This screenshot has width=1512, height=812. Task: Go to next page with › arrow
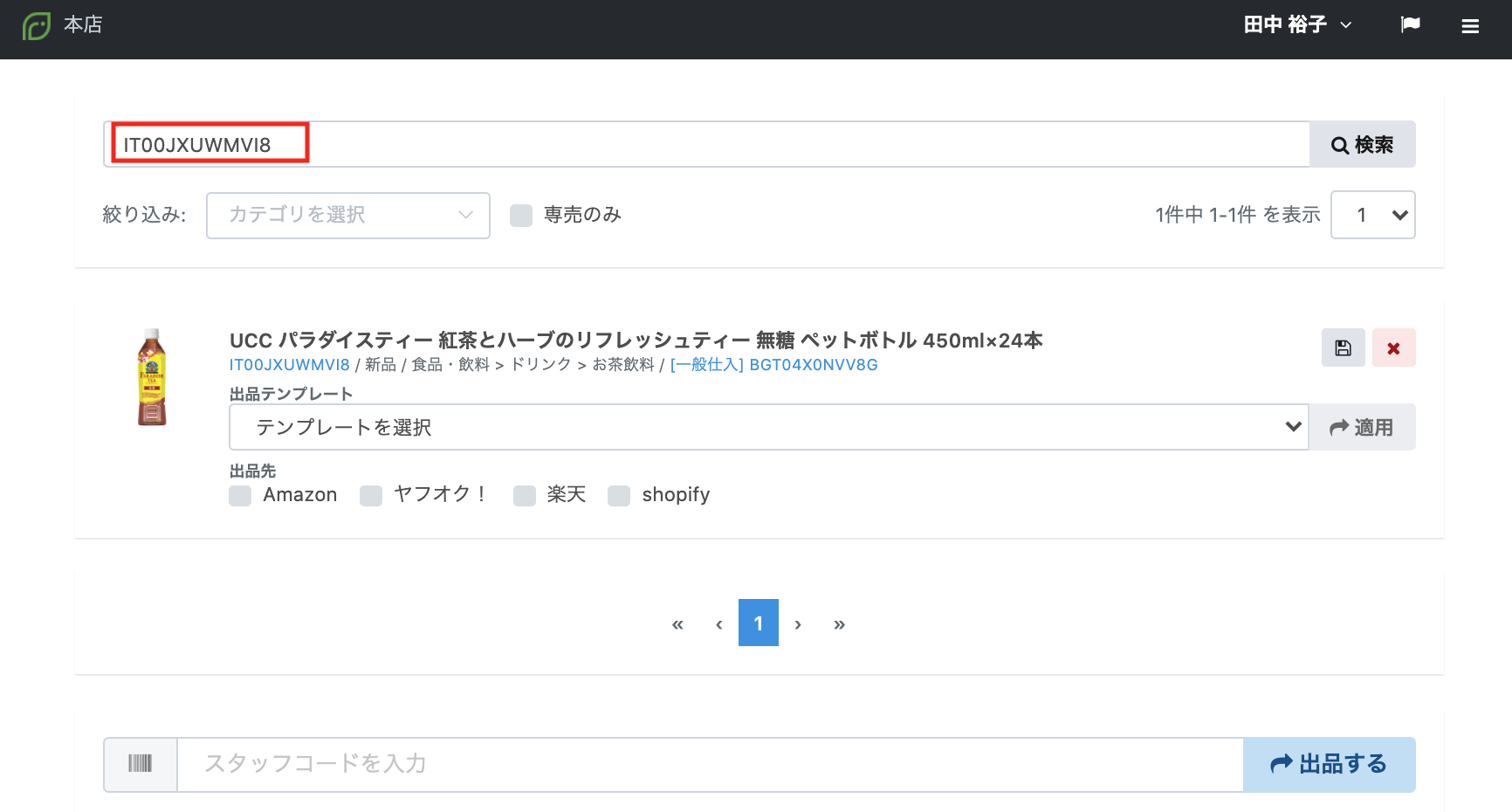[798, 623]
